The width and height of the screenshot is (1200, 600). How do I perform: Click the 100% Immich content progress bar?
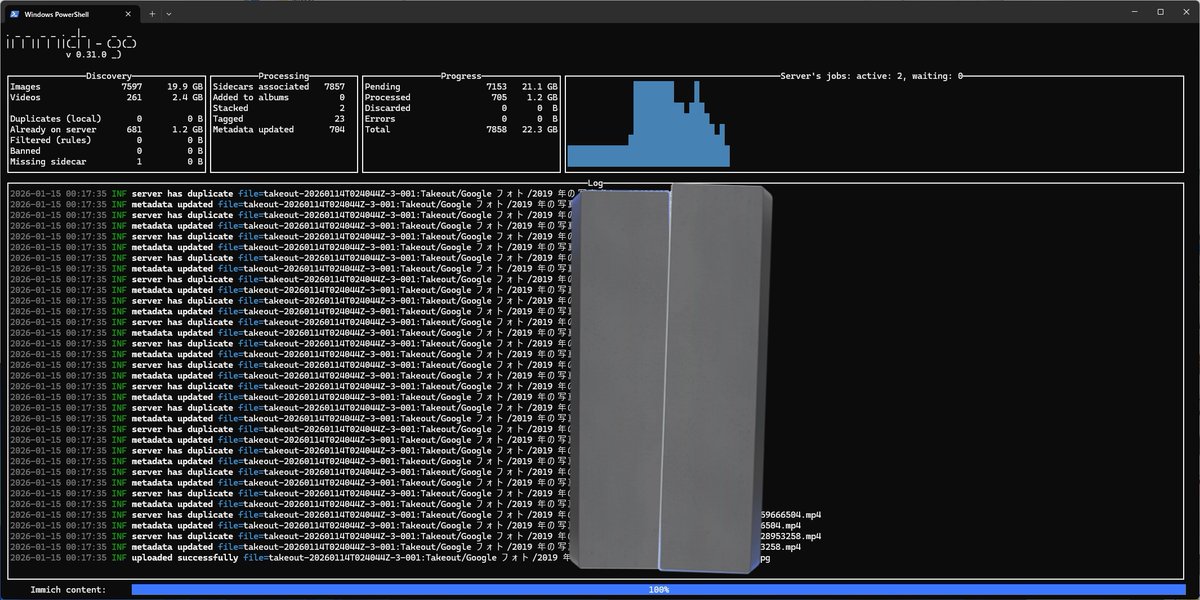(x=659, y=590)
